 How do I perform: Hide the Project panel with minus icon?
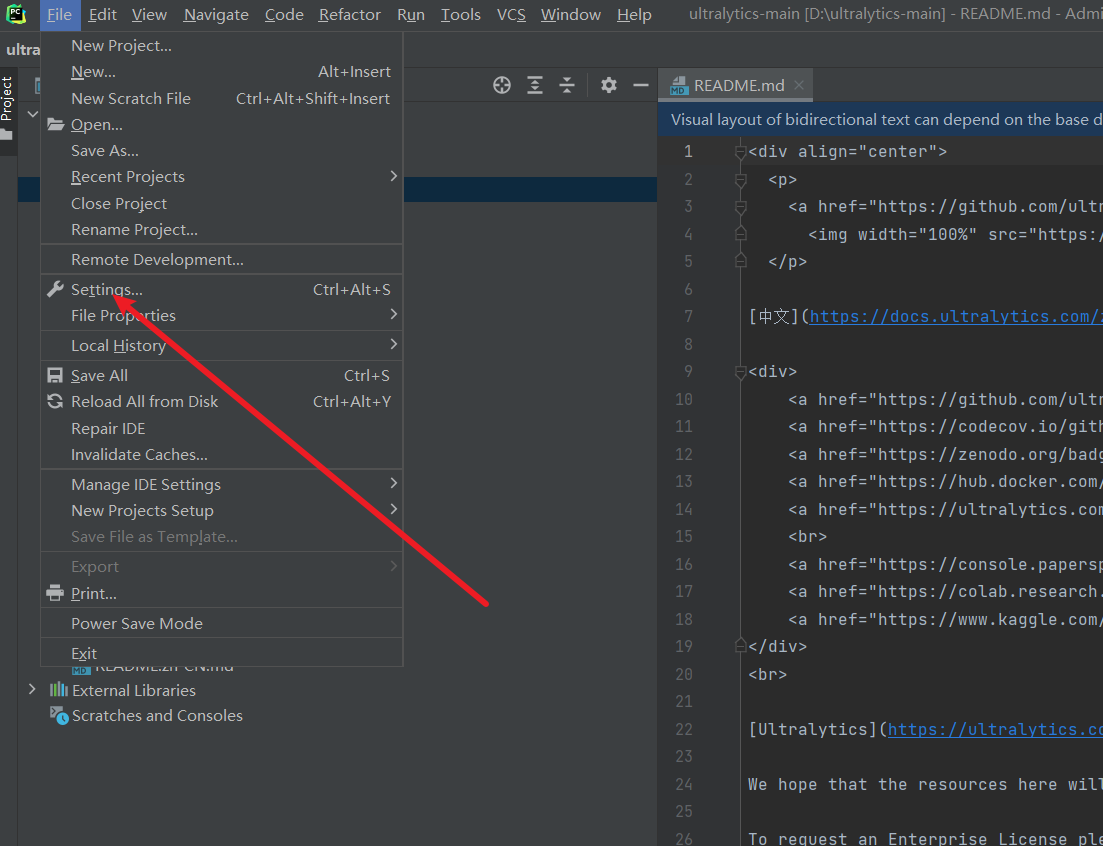tap(640, 85)
